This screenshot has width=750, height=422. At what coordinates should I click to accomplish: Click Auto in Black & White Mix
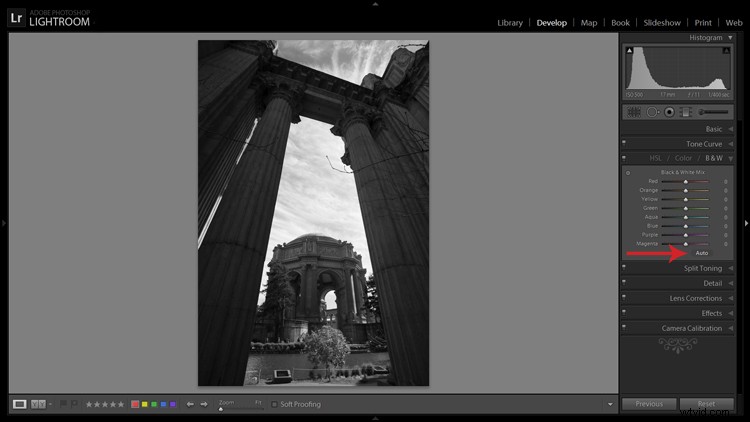702,253
